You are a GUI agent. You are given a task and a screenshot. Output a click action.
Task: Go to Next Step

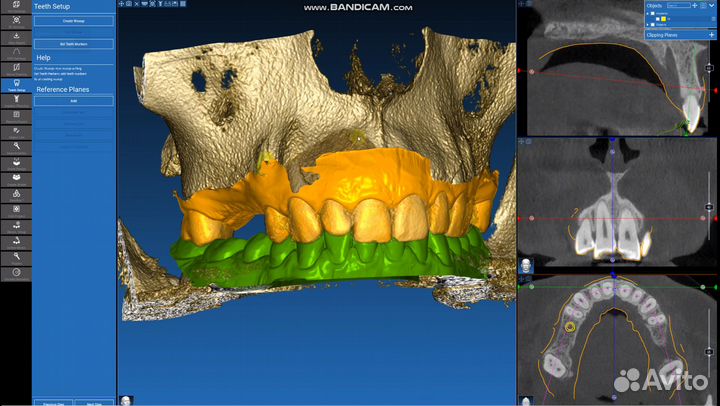tap(95, 402)
